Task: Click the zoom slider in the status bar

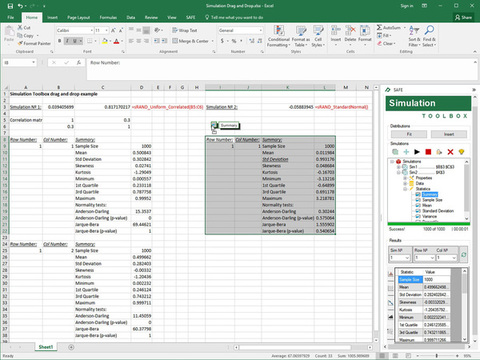Action: (x=437, y=356)
